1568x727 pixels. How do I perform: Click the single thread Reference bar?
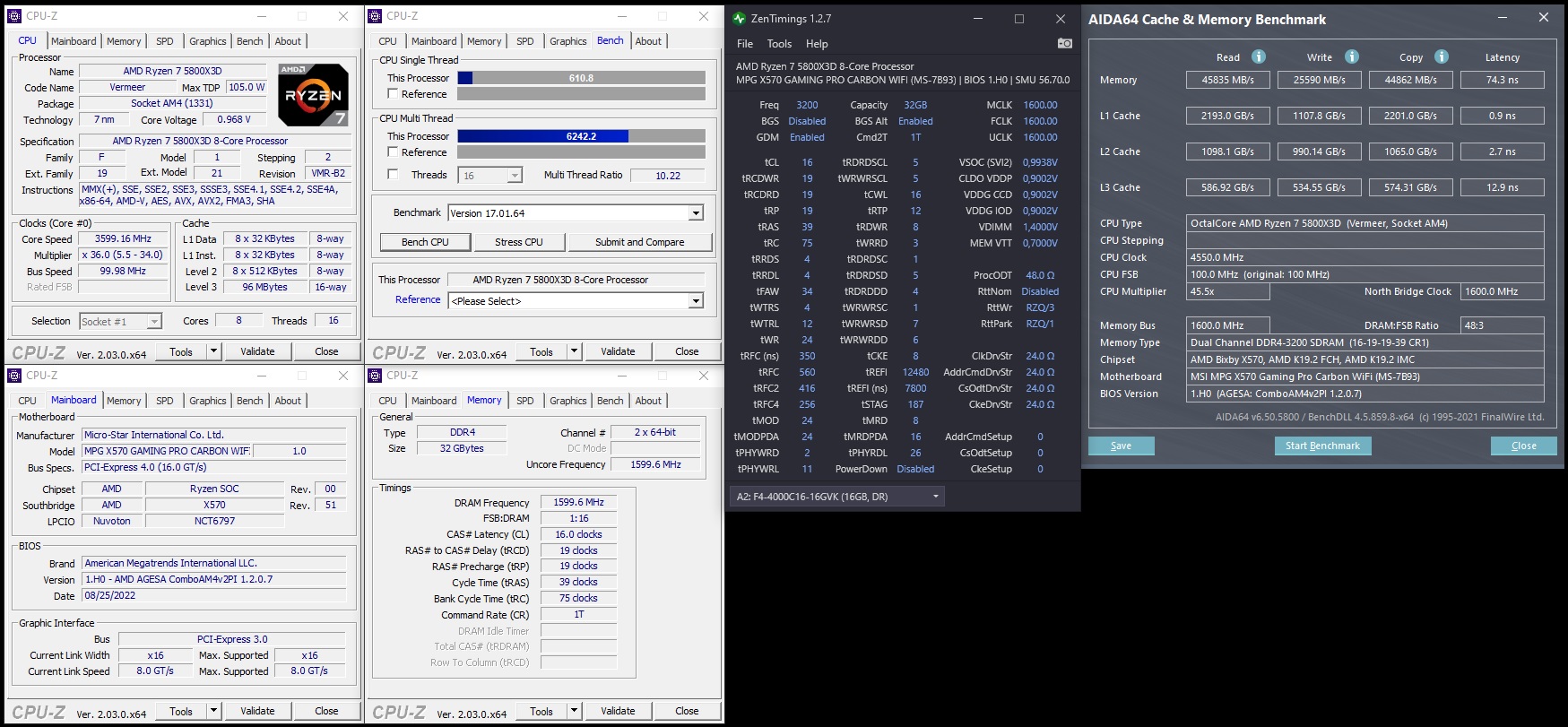[x=582, y=94]
